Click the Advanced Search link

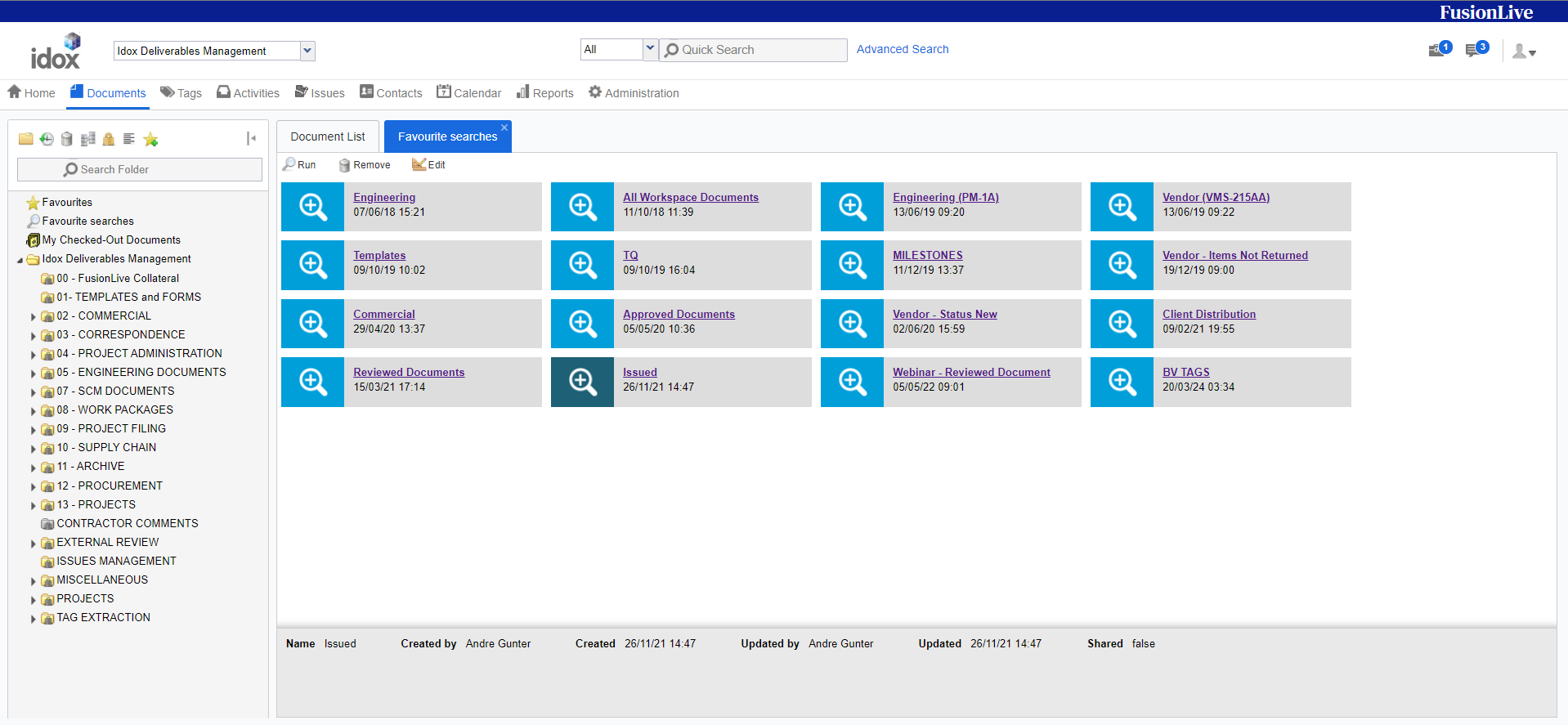click(903, 49)
